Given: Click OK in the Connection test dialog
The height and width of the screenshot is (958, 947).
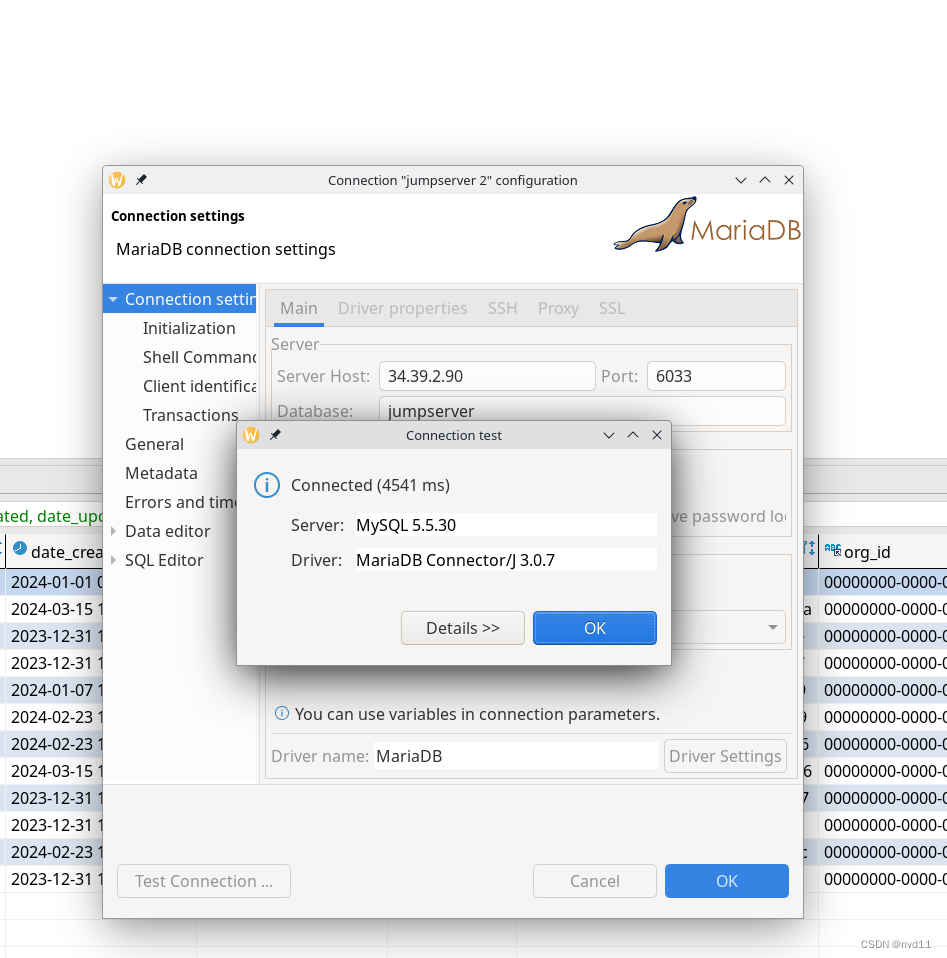Looking at the screenshot, I should (594, 628).
